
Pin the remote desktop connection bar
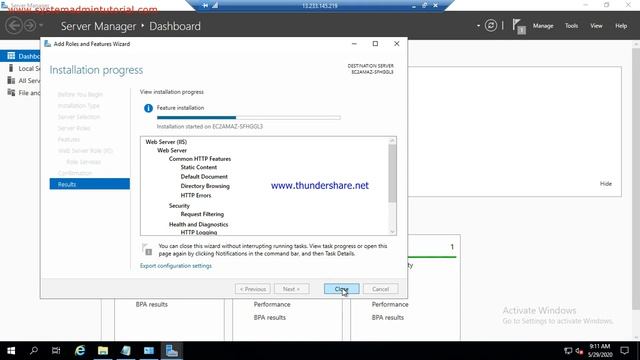205,5
